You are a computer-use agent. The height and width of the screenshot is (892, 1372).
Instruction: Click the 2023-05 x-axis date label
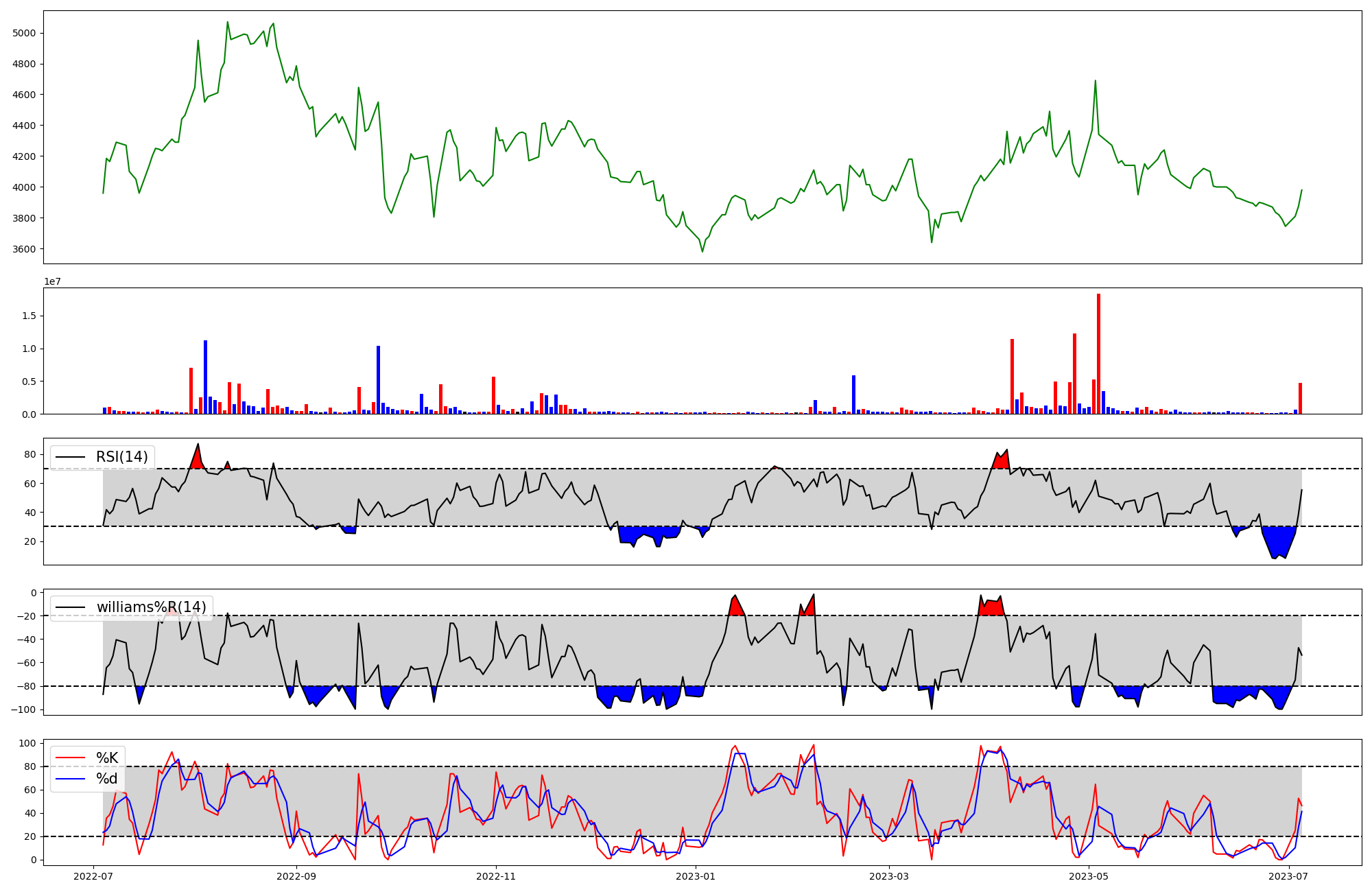(x=1089, y=876)
